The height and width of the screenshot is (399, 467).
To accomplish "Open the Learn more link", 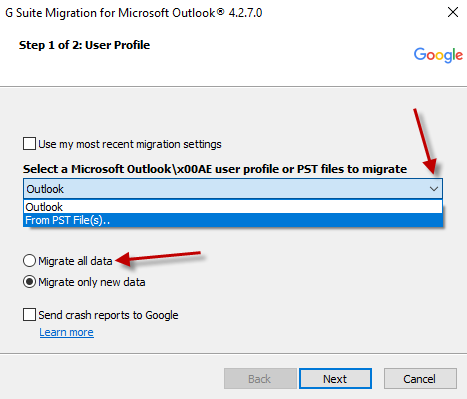I will pyautogui.click(x=66, y=332).
